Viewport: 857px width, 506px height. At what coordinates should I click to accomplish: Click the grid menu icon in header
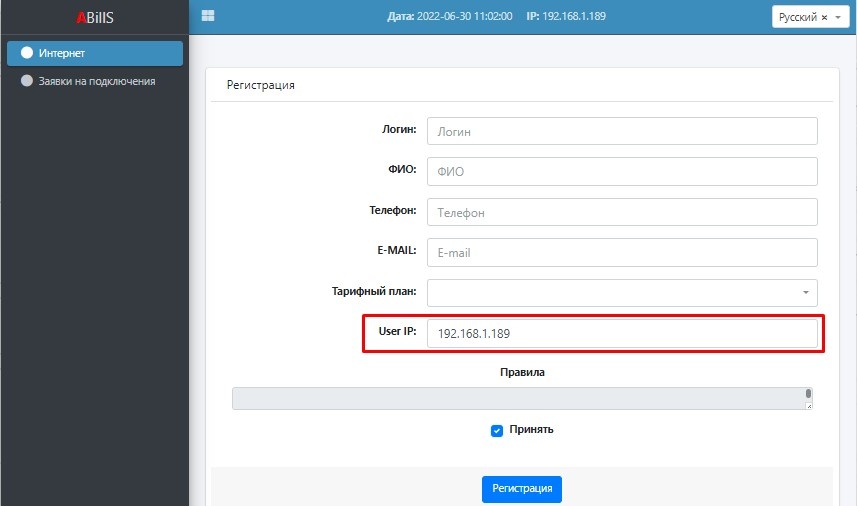tap(208, 16)
